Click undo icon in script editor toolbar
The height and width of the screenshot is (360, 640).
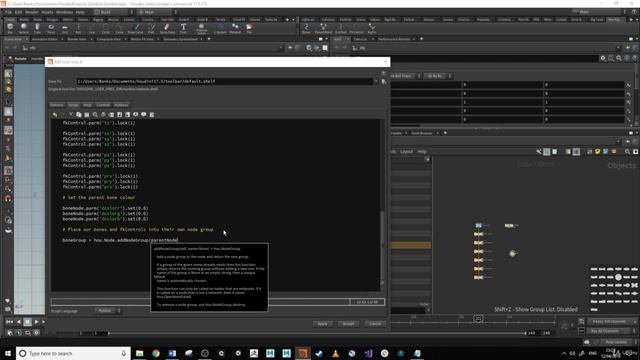point(55,115)
